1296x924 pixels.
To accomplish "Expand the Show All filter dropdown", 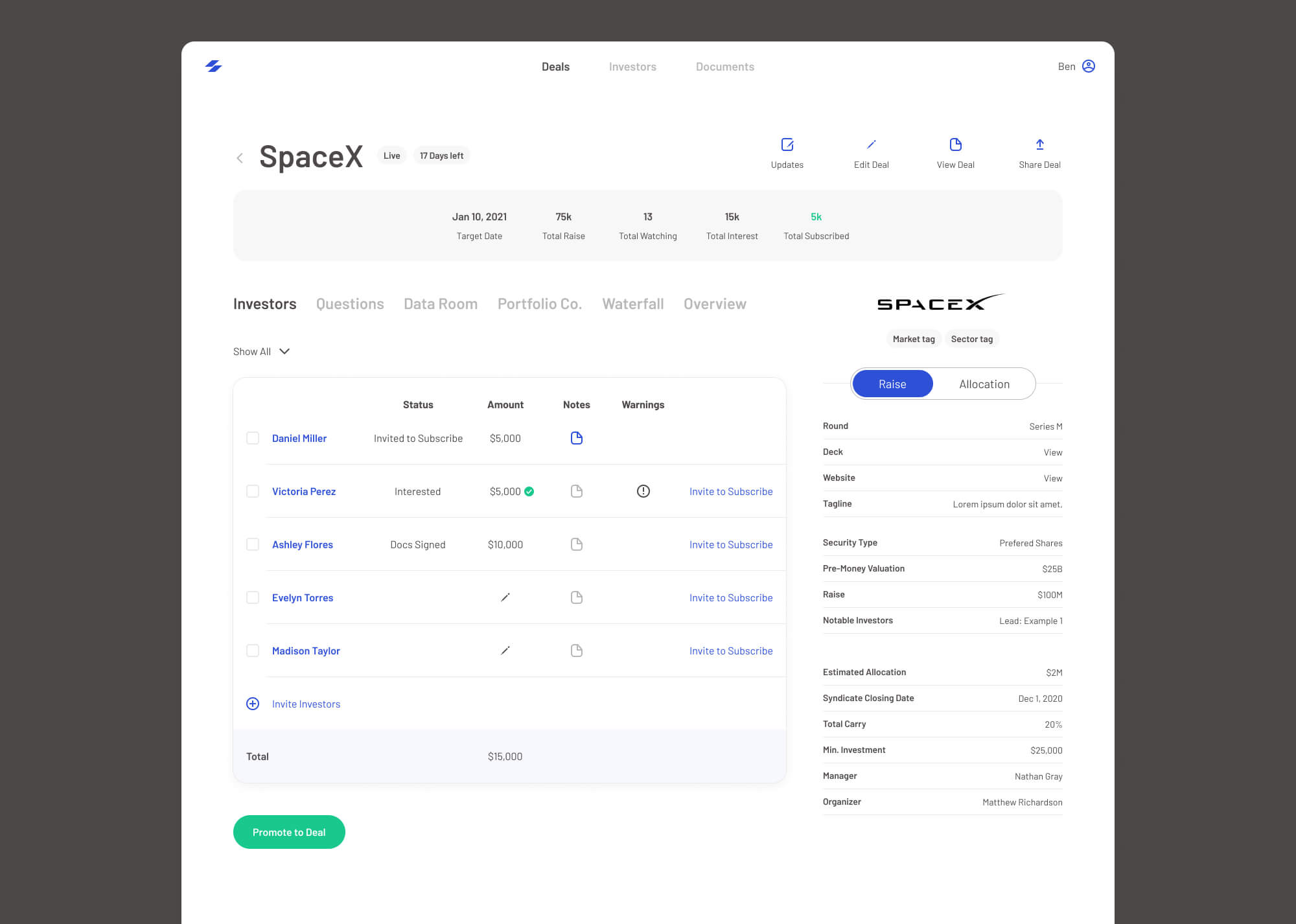I will [x=262, y=351].
